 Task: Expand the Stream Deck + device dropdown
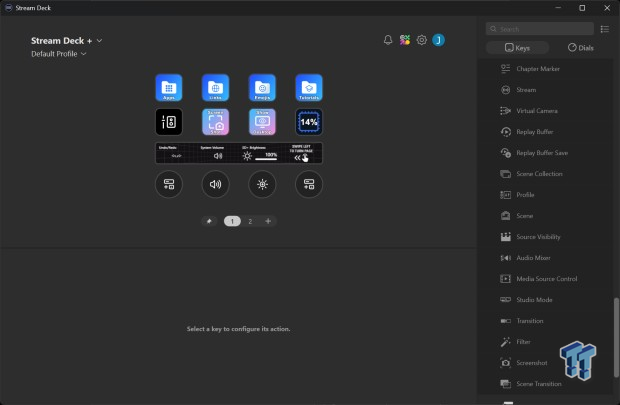(x=99, y=41)
